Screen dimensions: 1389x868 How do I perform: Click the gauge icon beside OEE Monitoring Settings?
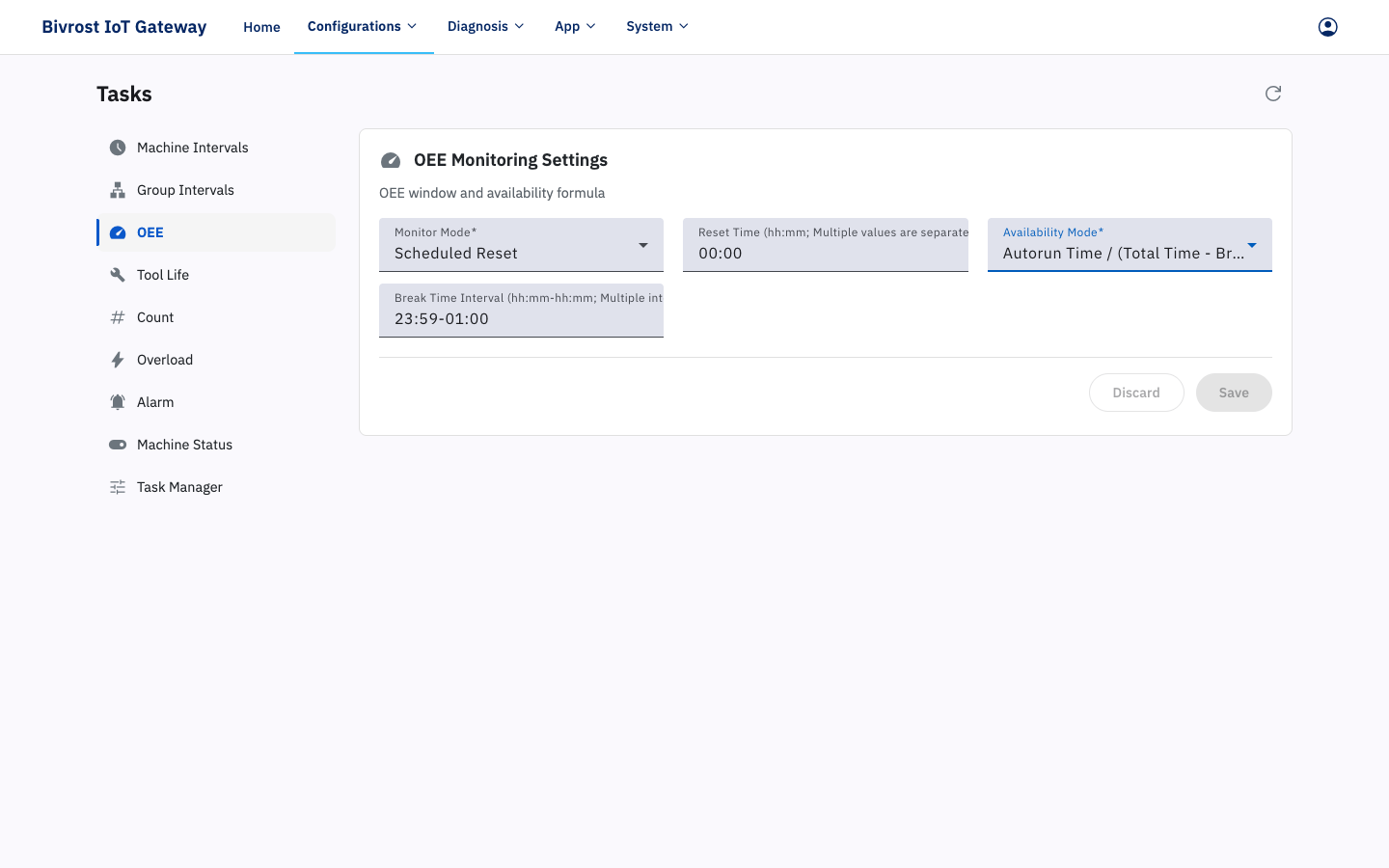point(391,160)
